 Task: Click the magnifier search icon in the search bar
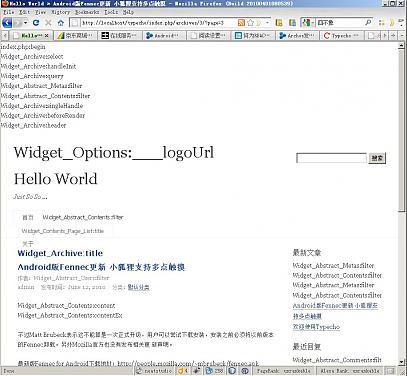[368, 23]
